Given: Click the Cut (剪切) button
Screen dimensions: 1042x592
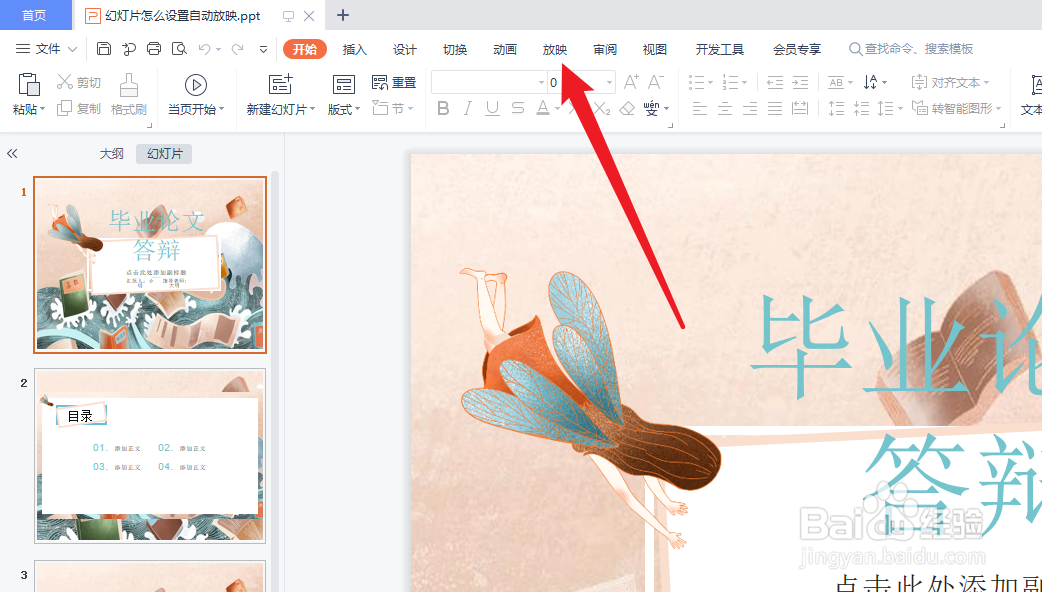Looking at the screenshot, I should tap(78, 82).
